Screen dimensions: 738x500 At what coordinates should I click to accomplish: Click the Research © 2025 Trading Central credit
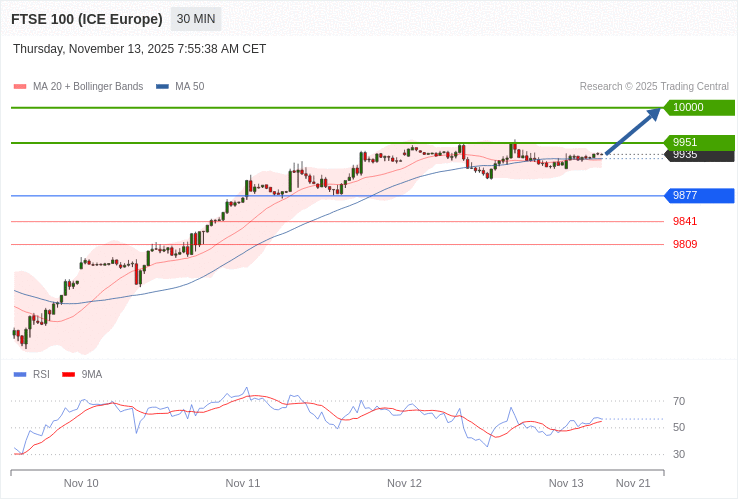(x=654, y=87)
